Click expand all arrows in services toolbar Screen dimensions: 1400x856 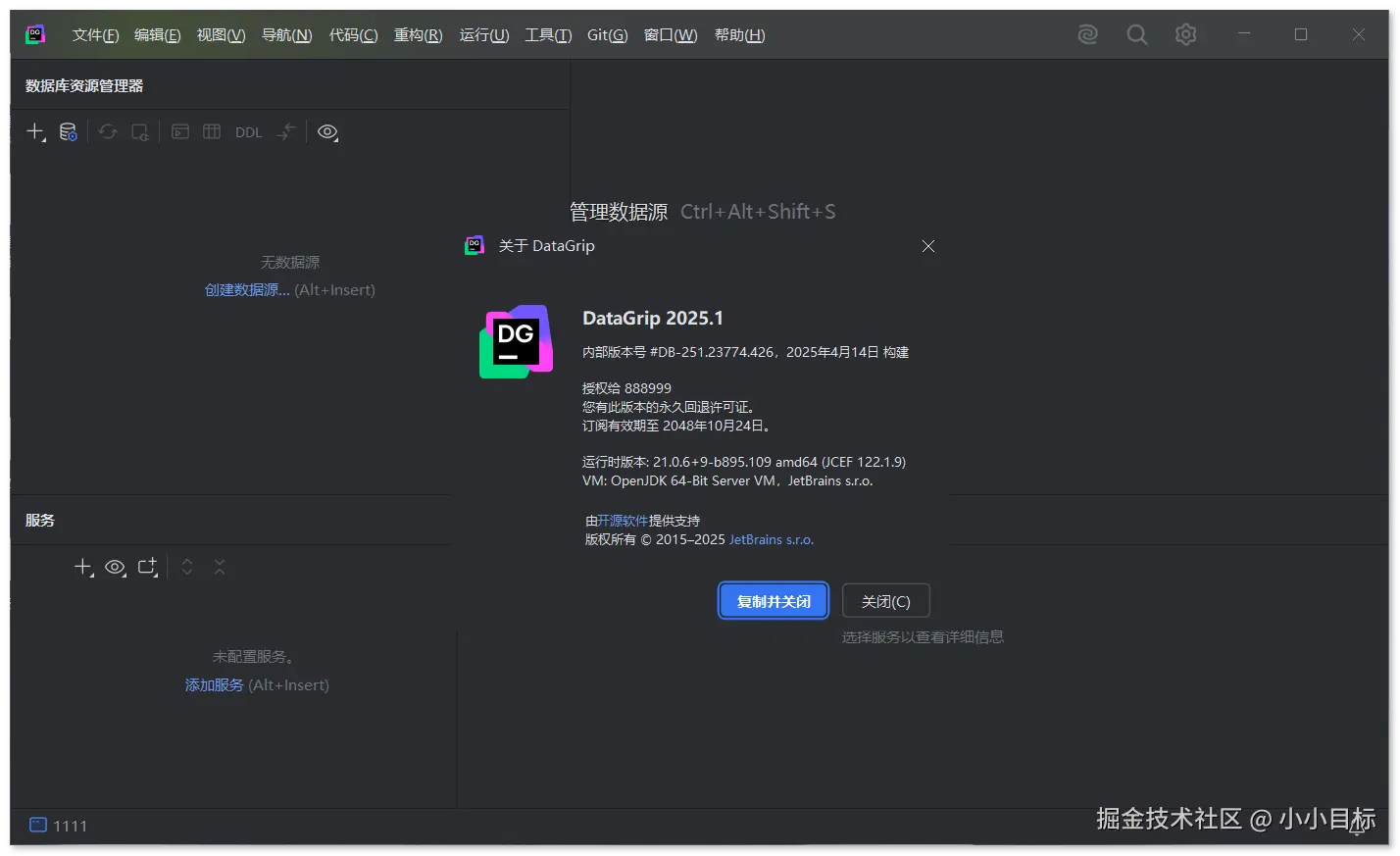187,567
